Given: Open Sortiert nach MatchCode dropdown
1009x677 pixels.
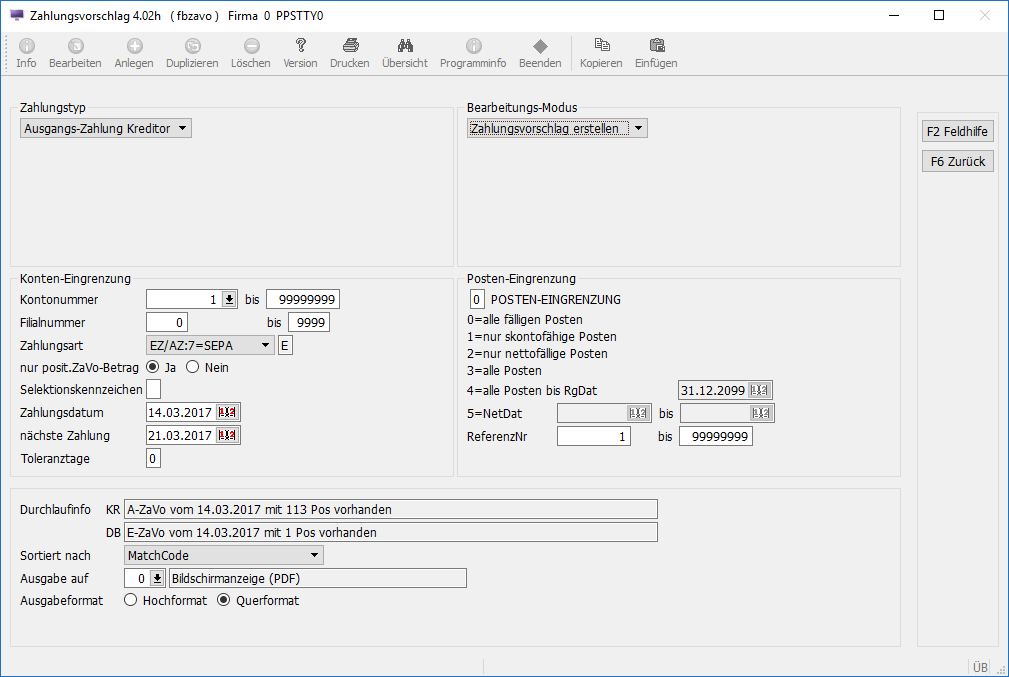Looking at the screenshot, I should (x=314, y=555).
